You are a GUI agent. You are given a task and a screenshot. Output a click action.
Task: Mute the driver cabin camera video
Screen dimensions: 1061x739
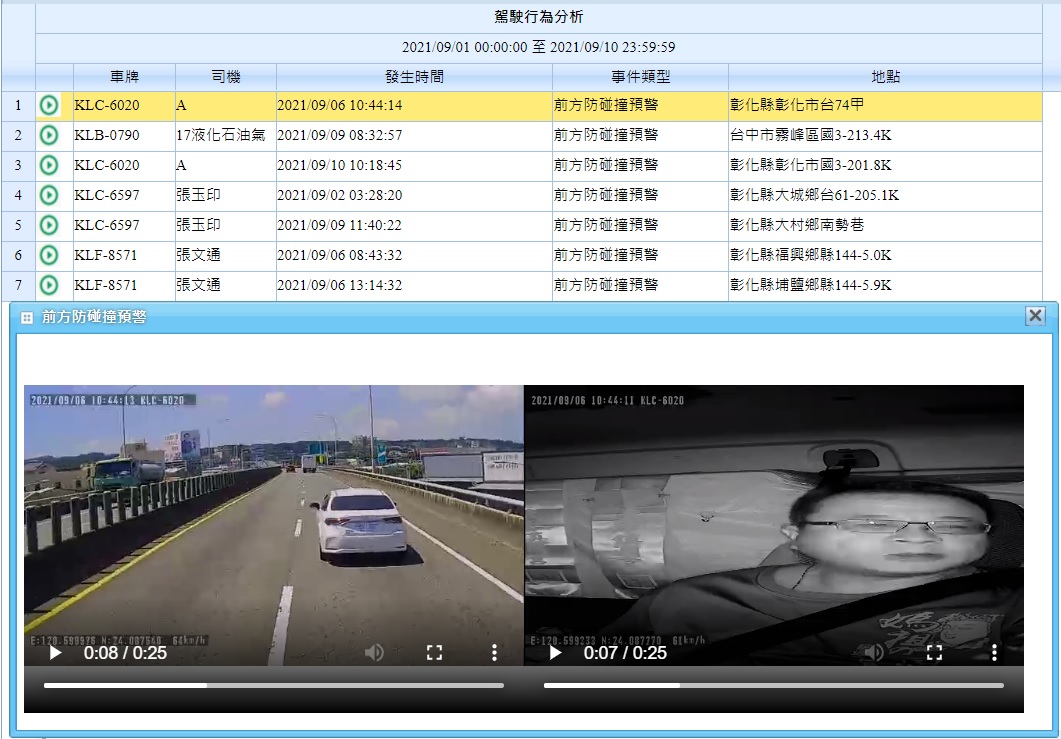click(x=874, y=652)
